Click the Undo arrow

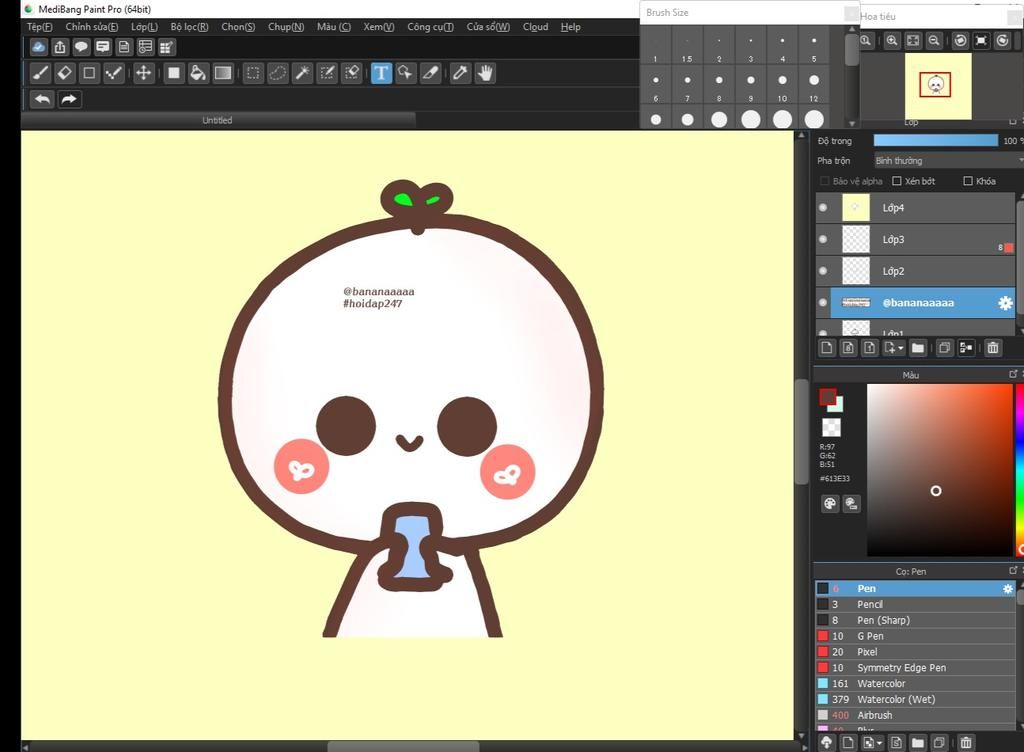(x=42, y=99)
